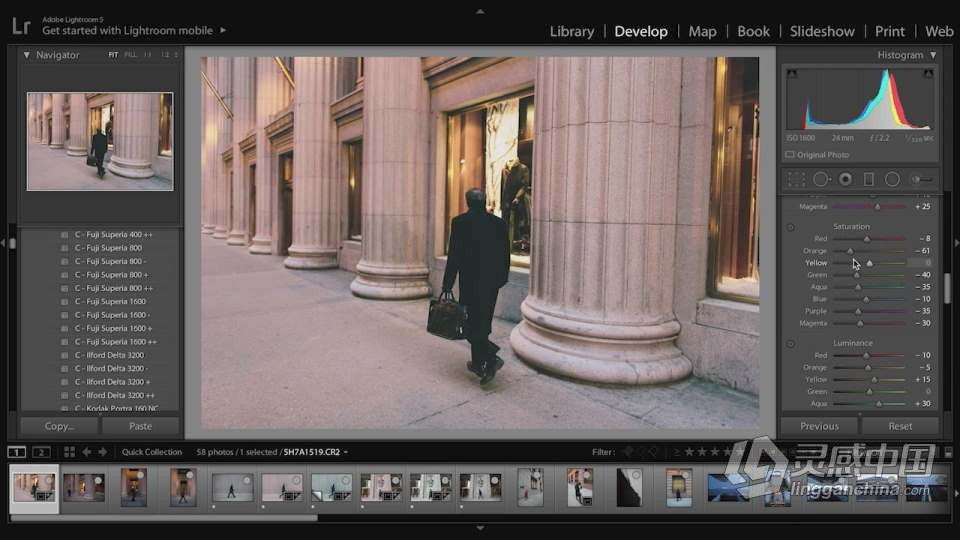Select the Graduated Filter tool
This screenshot has width=960, height=540.
coord(869,179)
